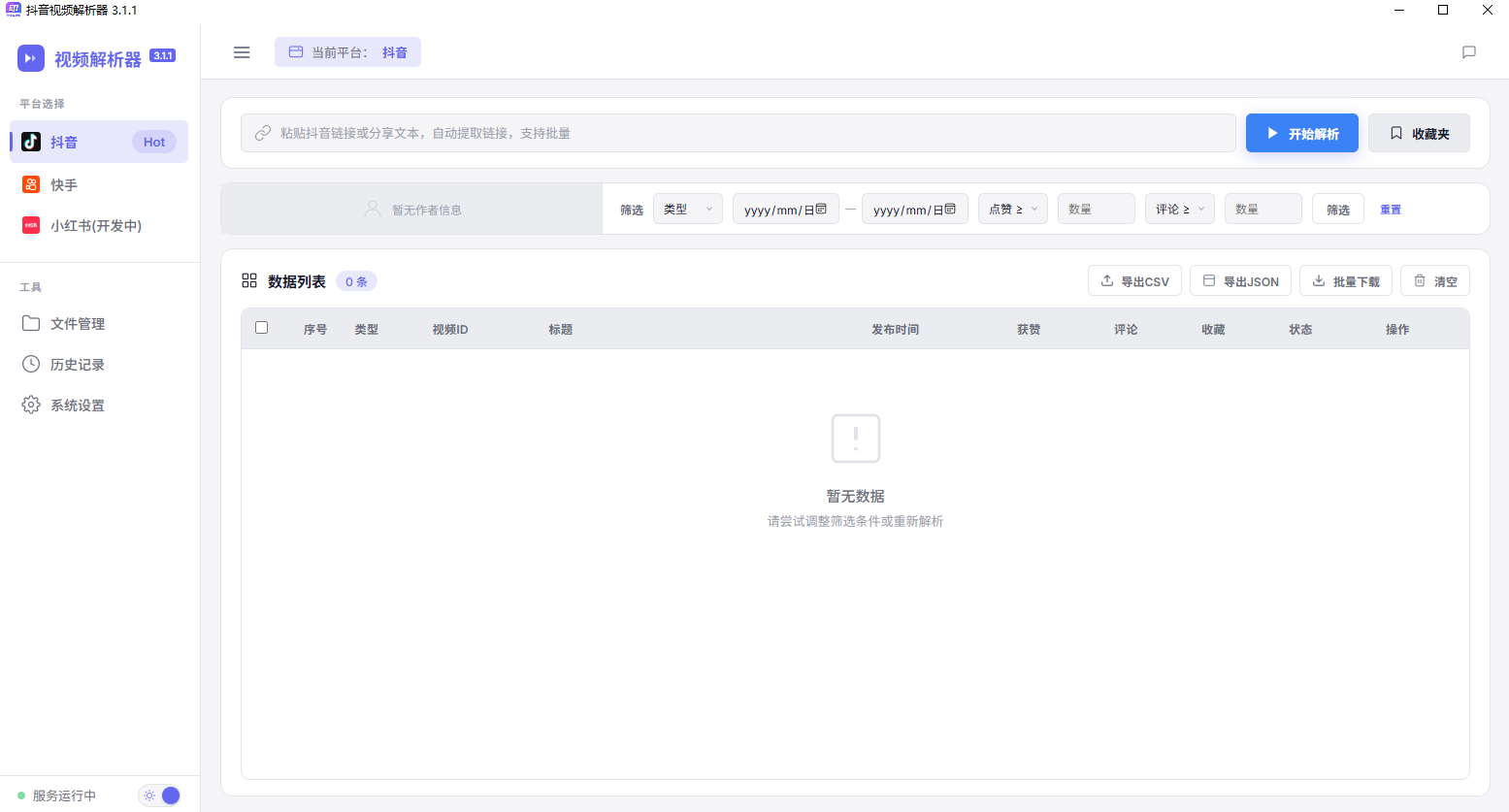Click the 发布时间 column header
The image size is (1509, 812).
click(895, 329)
